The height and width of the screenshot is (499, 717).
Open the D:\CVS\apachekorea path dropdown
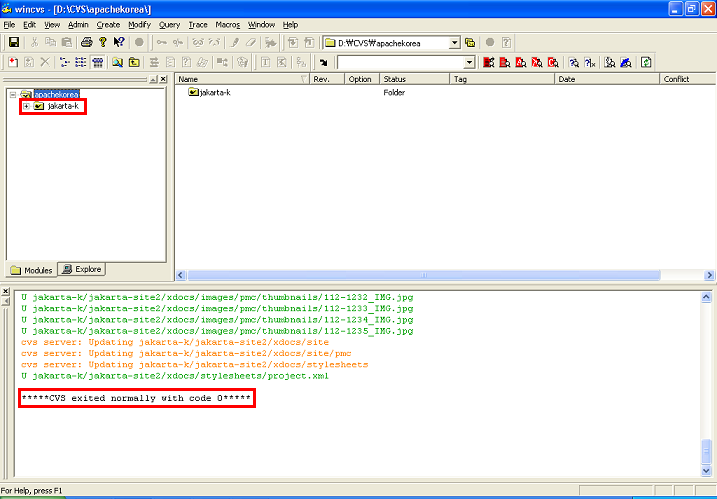pyautogui.click(x=454, y=43)
